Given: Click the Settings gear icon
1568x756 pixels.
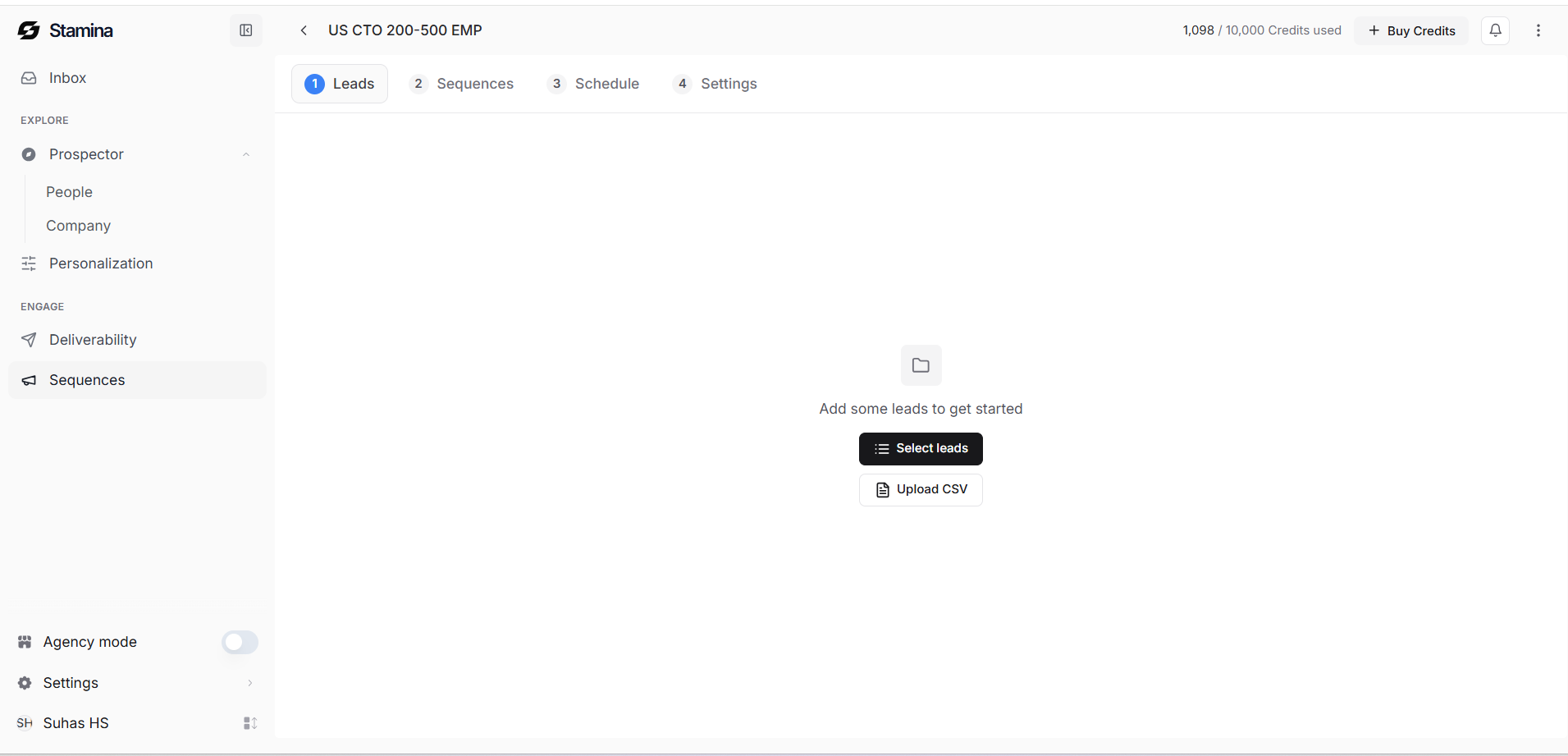Looking at the screenshot, I should point(25,683).
